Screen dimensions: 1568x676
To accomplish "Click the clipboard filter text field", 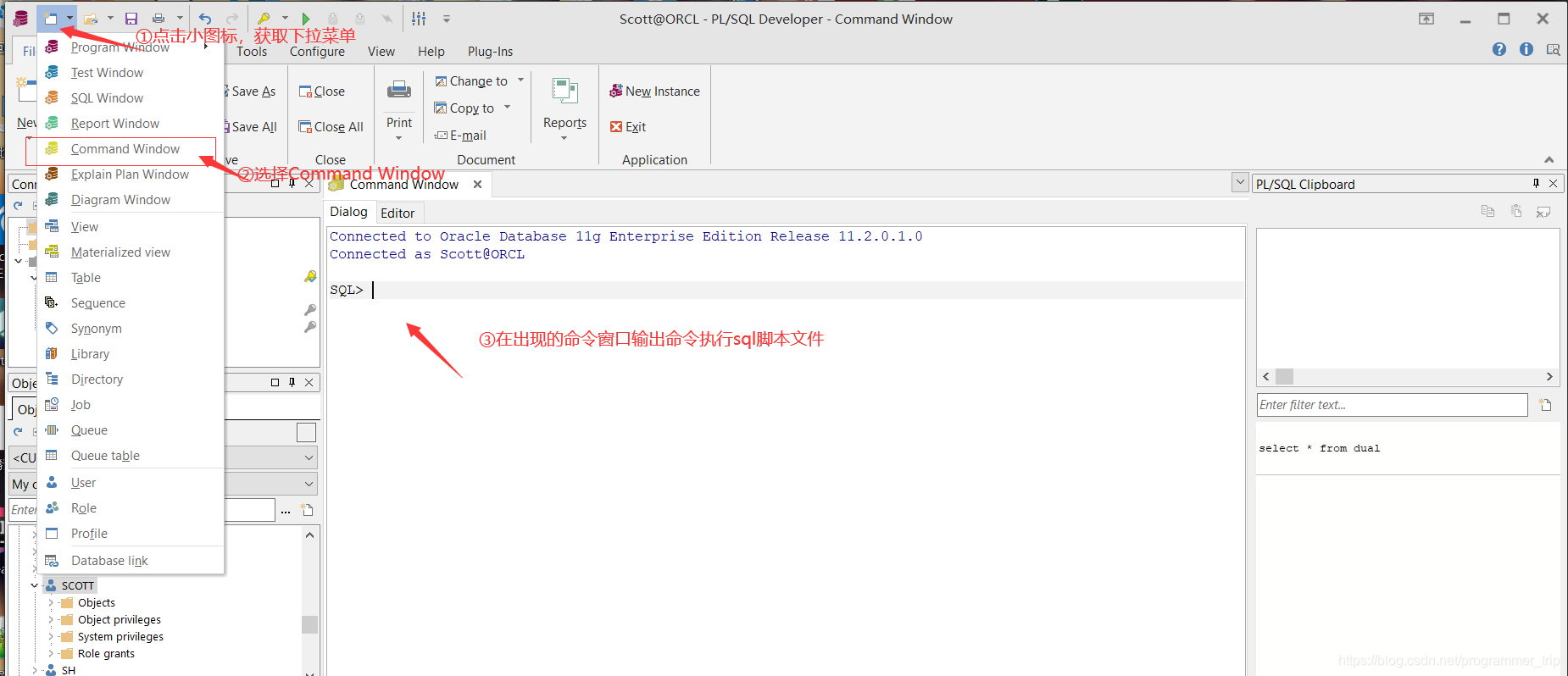I will point(1392,405).
